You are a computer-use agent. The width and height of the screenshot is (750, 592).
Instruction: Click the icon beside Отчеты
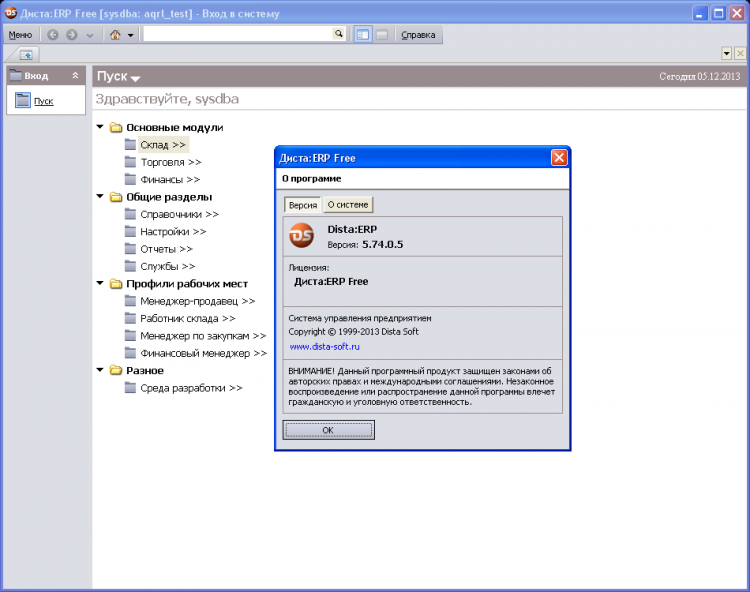click(x=130, y=249)
